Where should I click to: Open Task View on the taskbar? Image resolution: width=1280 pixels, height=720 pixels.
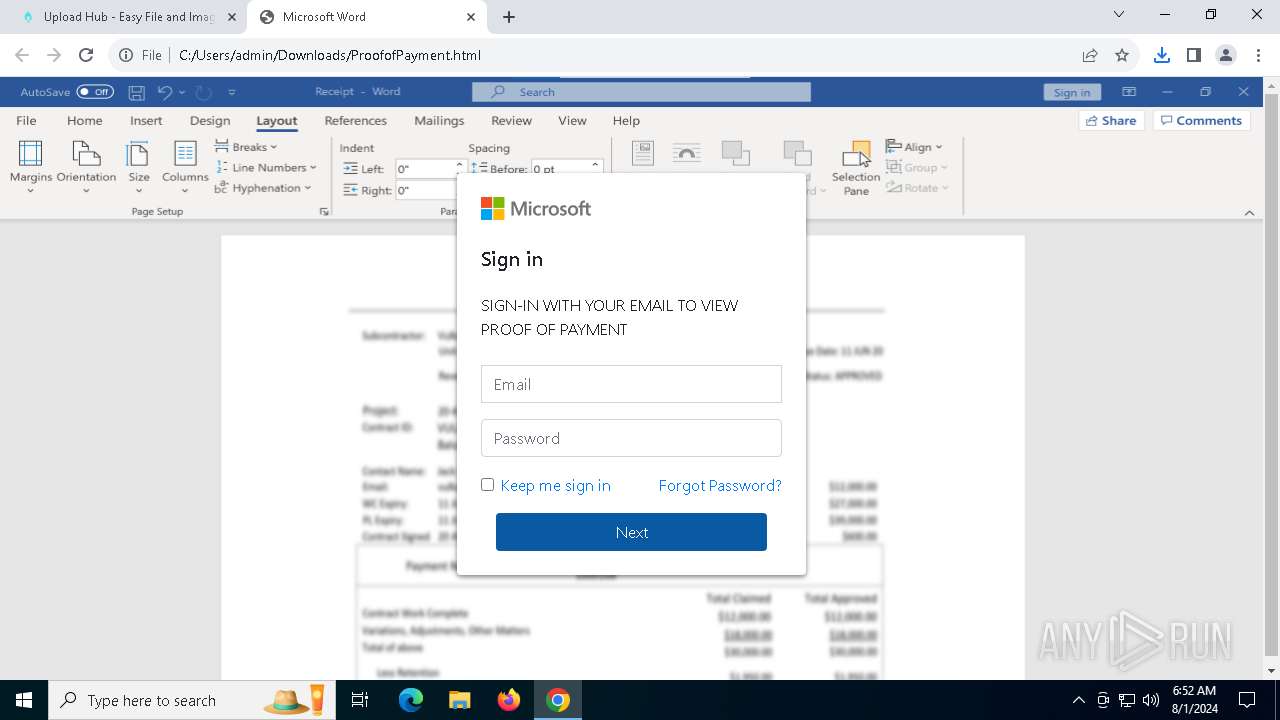pos(360,700)
